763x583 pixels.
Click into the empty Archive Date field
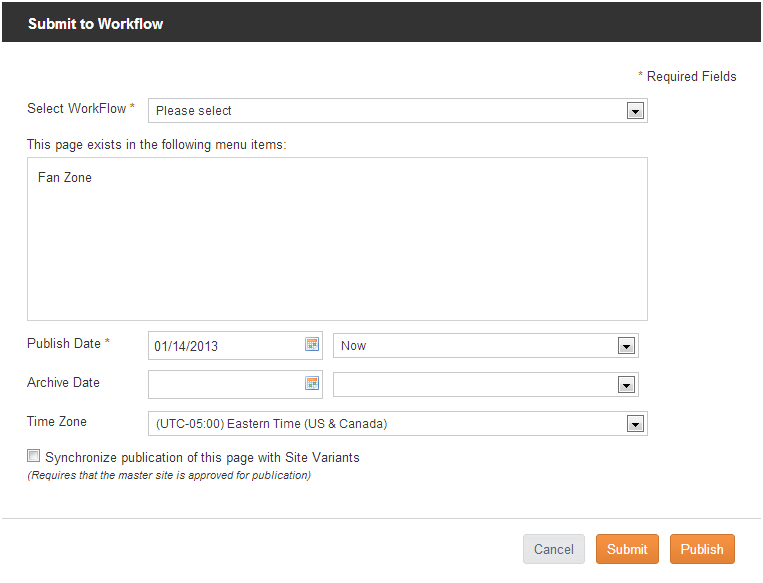(226, 384)
